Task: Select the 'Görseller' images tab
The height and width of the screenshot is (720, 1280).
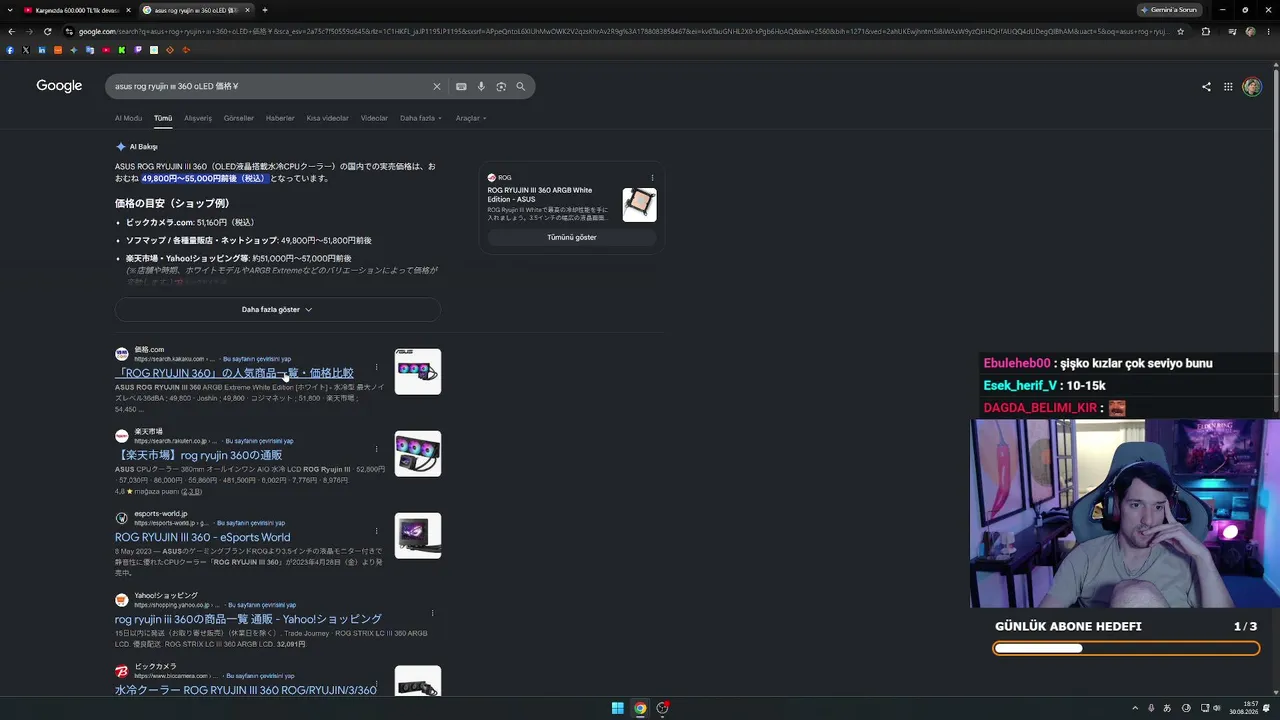Action: pyautogui.click(x=239, y=118)
